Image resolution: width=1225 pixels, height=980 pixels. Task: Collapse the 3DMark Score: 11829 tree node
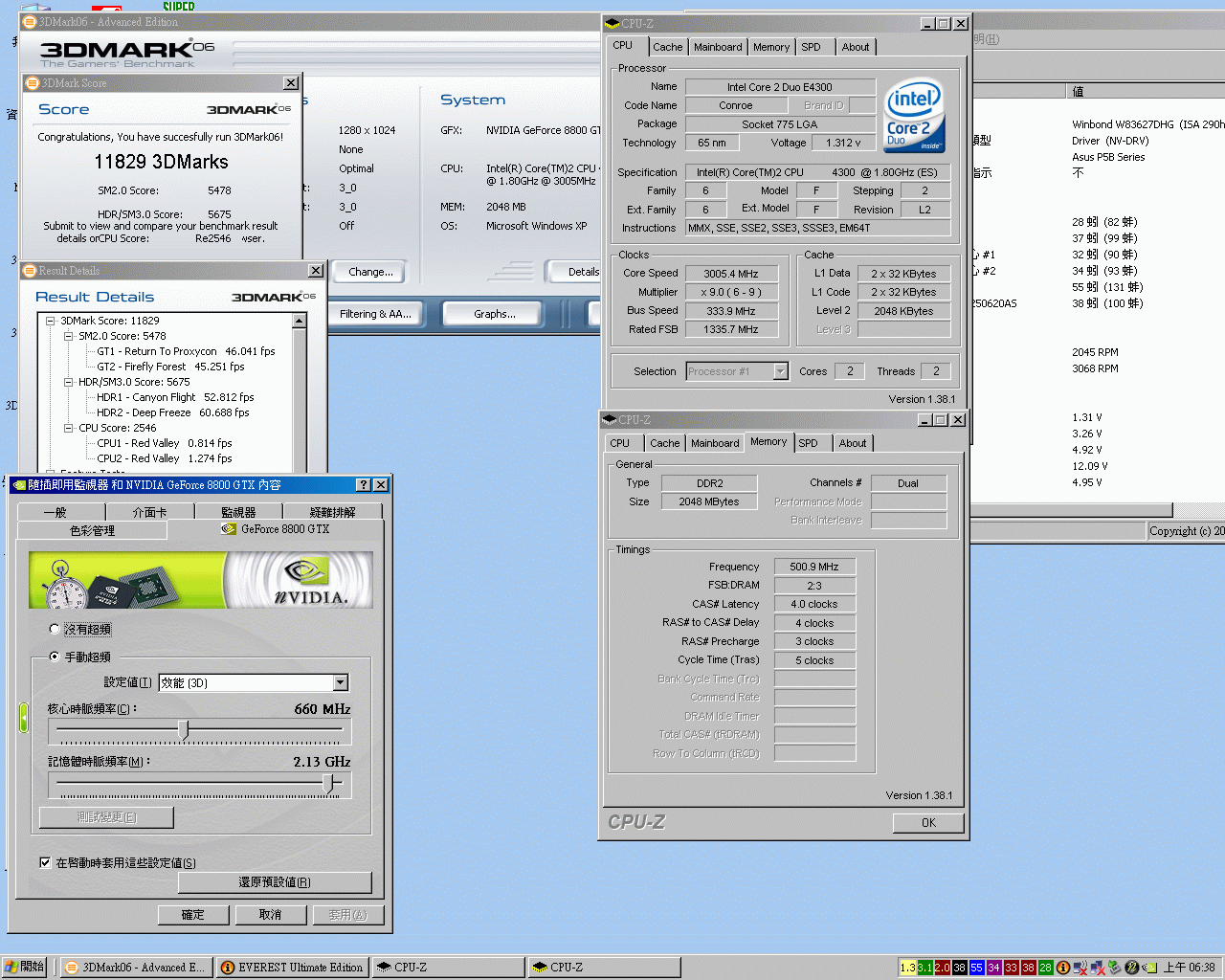[51, 321]
